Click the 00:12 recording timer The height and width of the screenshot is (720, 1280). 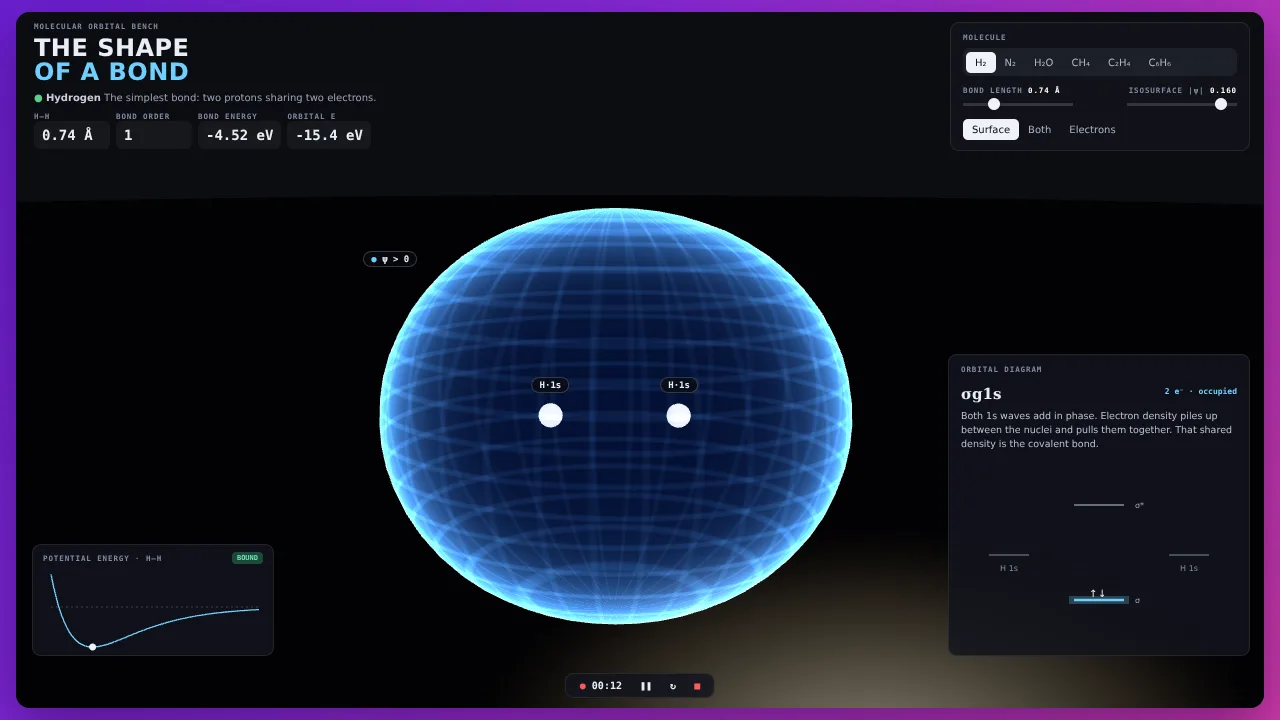click(607, 686)
